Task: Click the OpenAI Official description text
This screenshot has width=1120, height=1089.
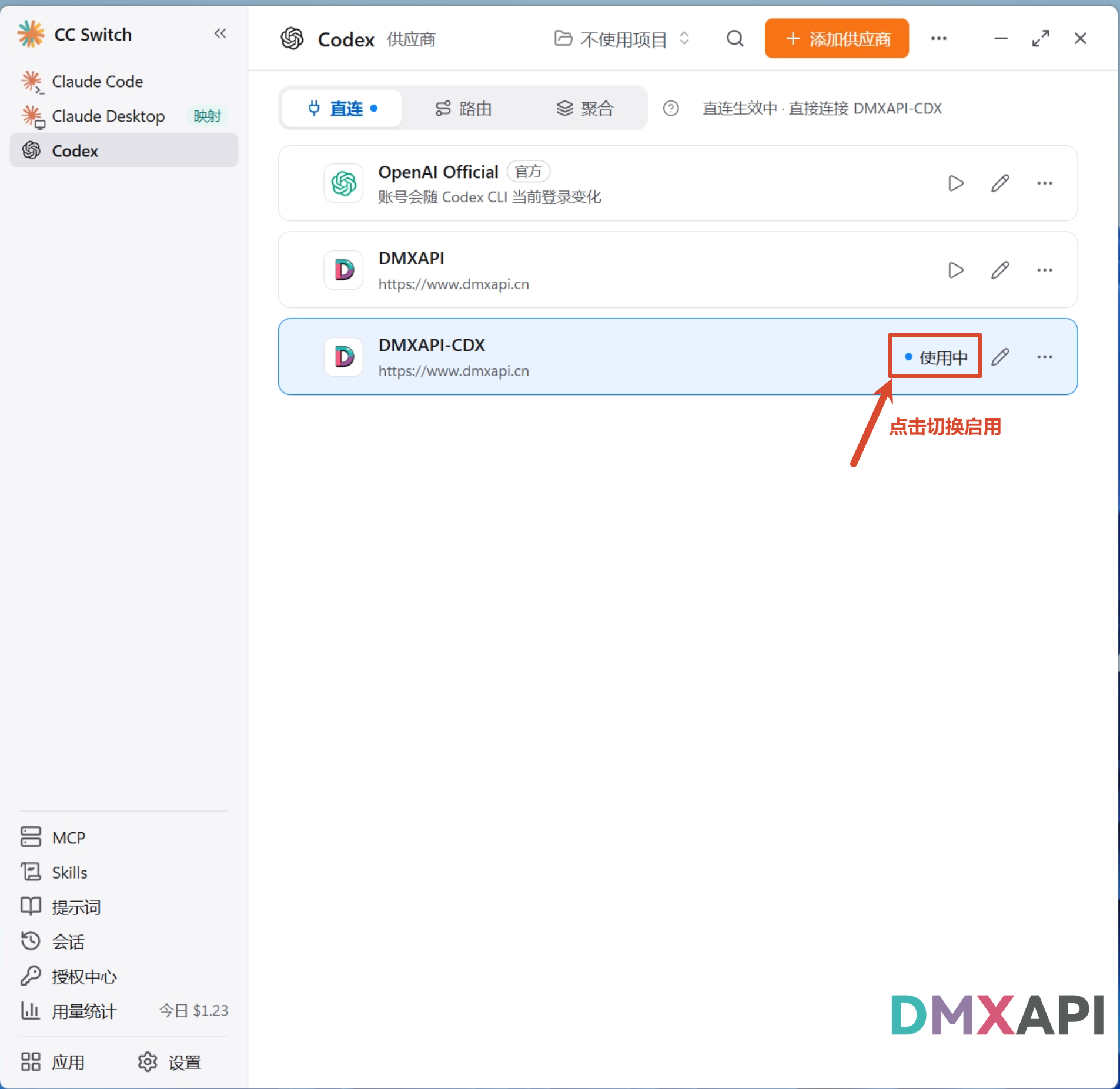Action: [x=490, y=197]
